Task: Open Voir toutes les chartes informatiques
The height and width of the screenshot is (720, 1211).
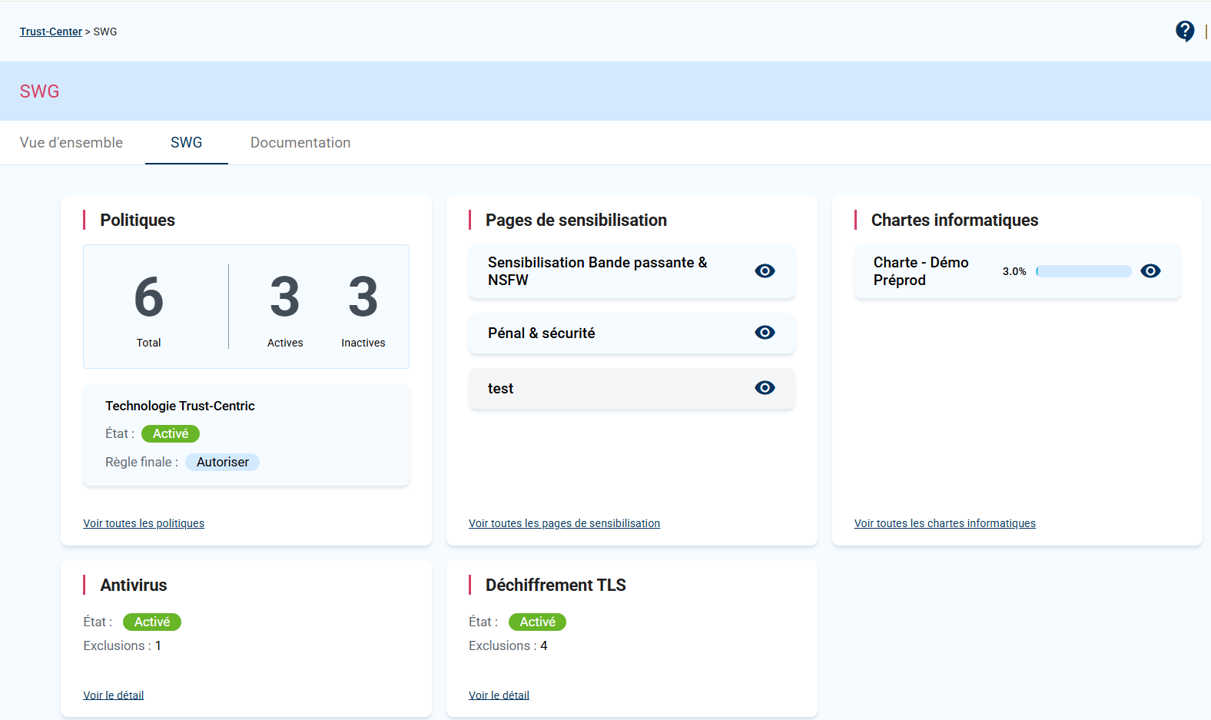Action: (944, 523)
